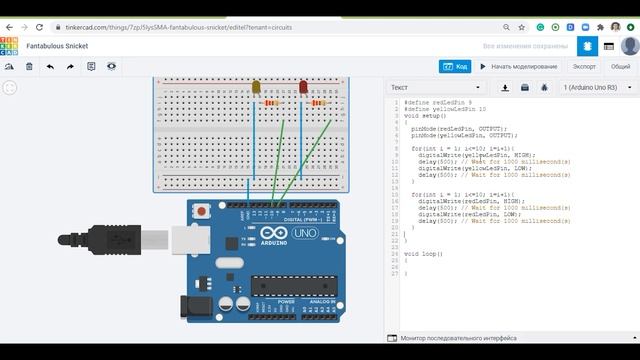Open the Tinkercad logo home link

9,46
